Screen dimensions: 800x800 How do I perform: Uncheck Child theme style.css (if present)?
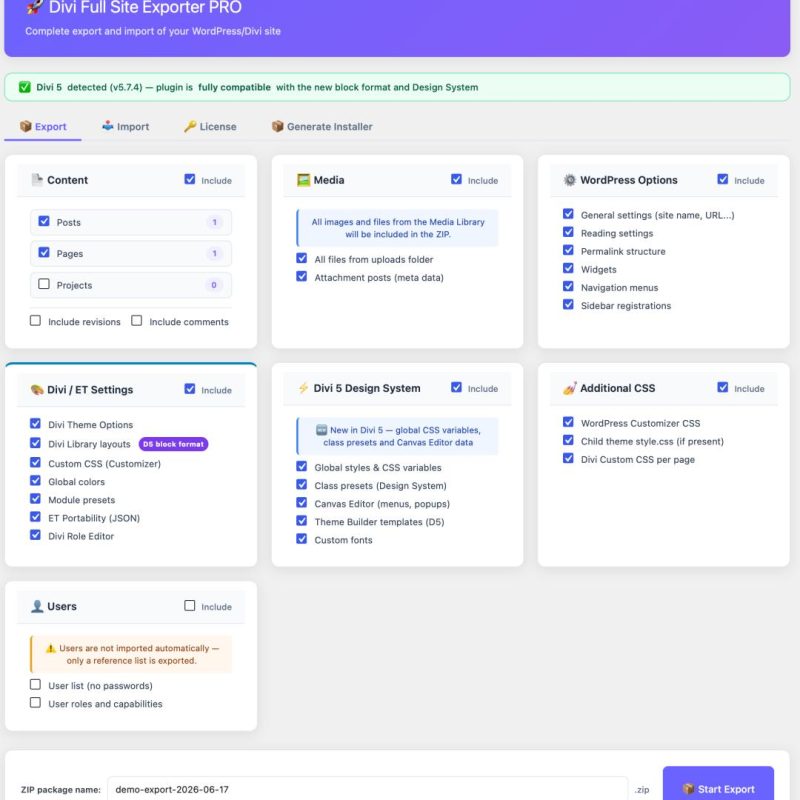tap(568, 440)
